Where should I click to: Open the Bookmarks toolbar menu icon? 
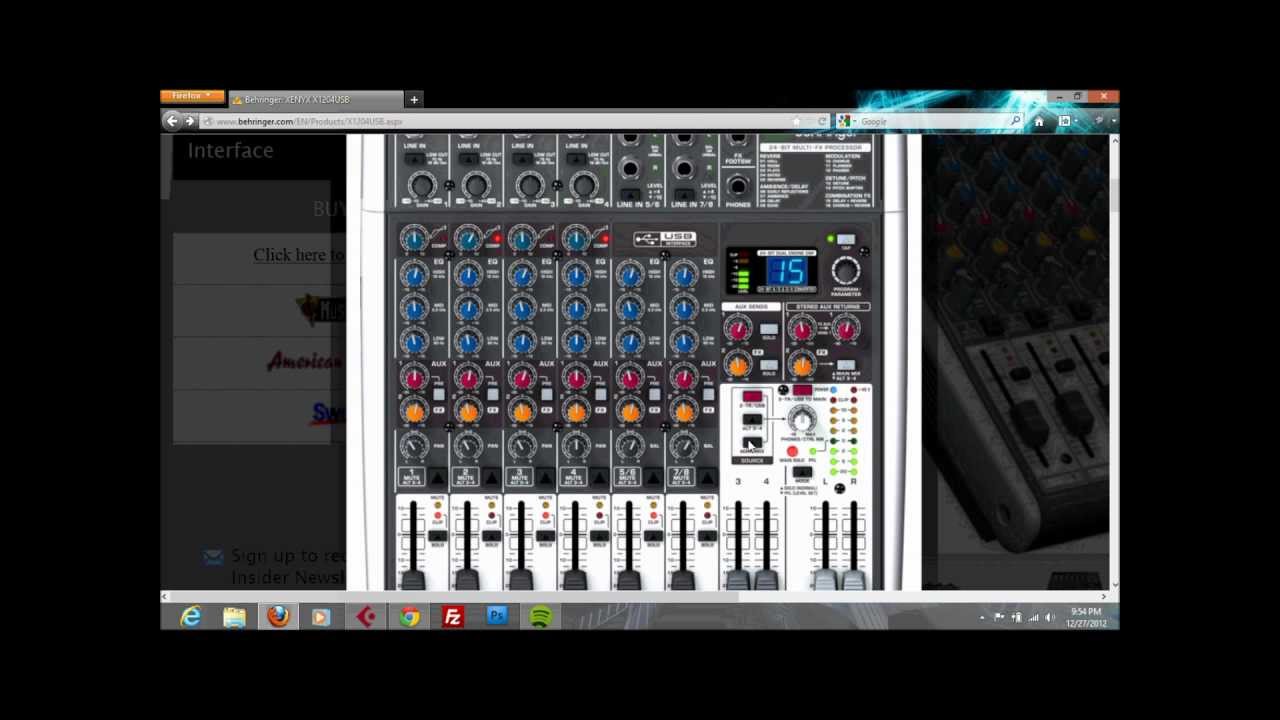[x=1066, y=121]
